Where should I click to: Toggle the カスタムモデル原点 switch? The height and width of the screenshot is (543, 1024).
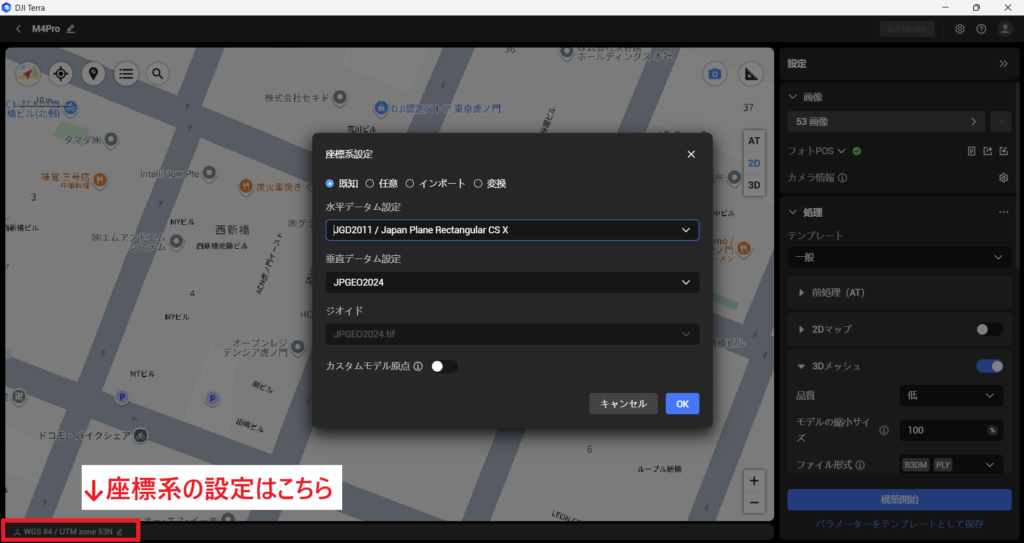tap(444, 366)
